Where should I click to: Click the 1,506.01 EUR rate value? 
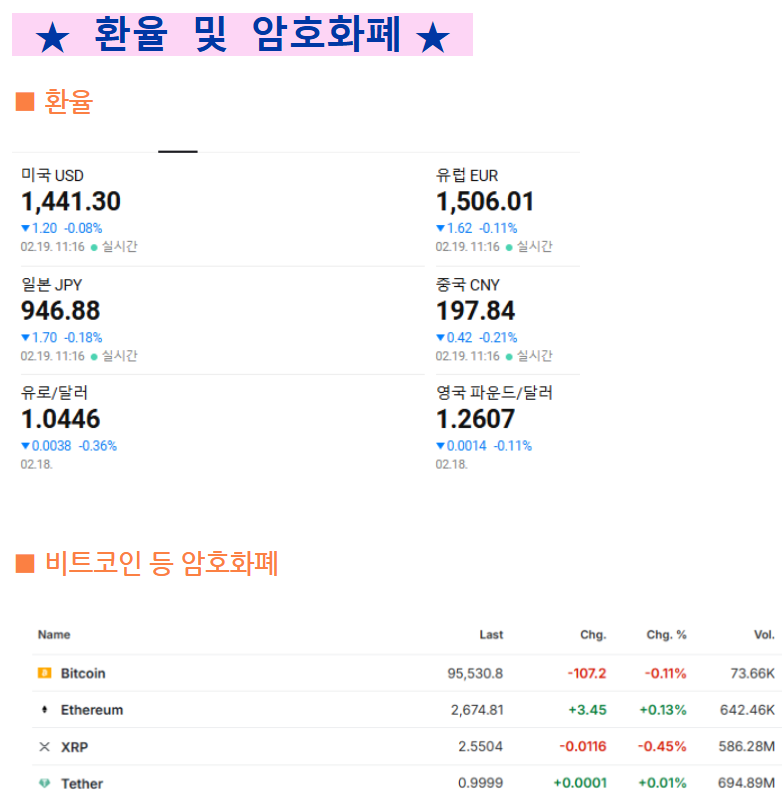(x=485, y=202)
